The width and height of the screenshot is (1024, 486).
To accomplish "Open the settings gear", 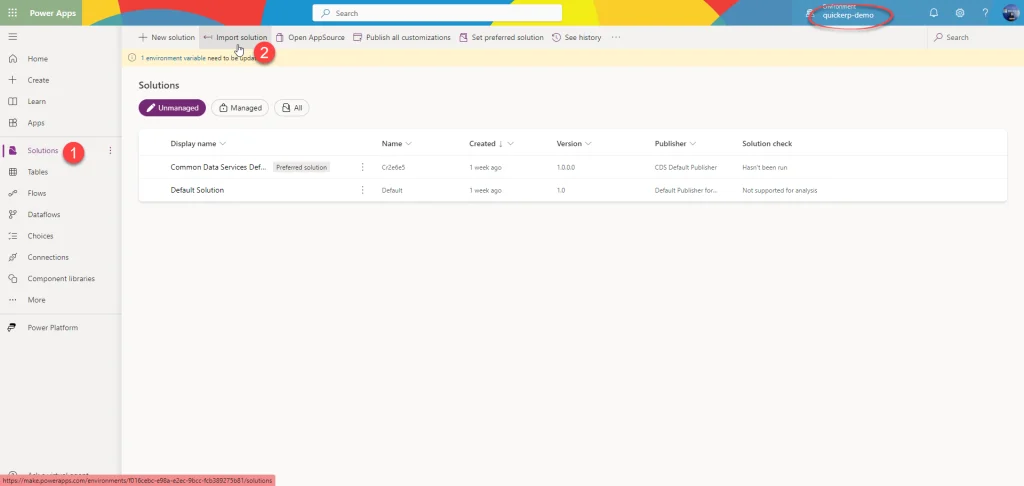I will (x=960, y=13).
